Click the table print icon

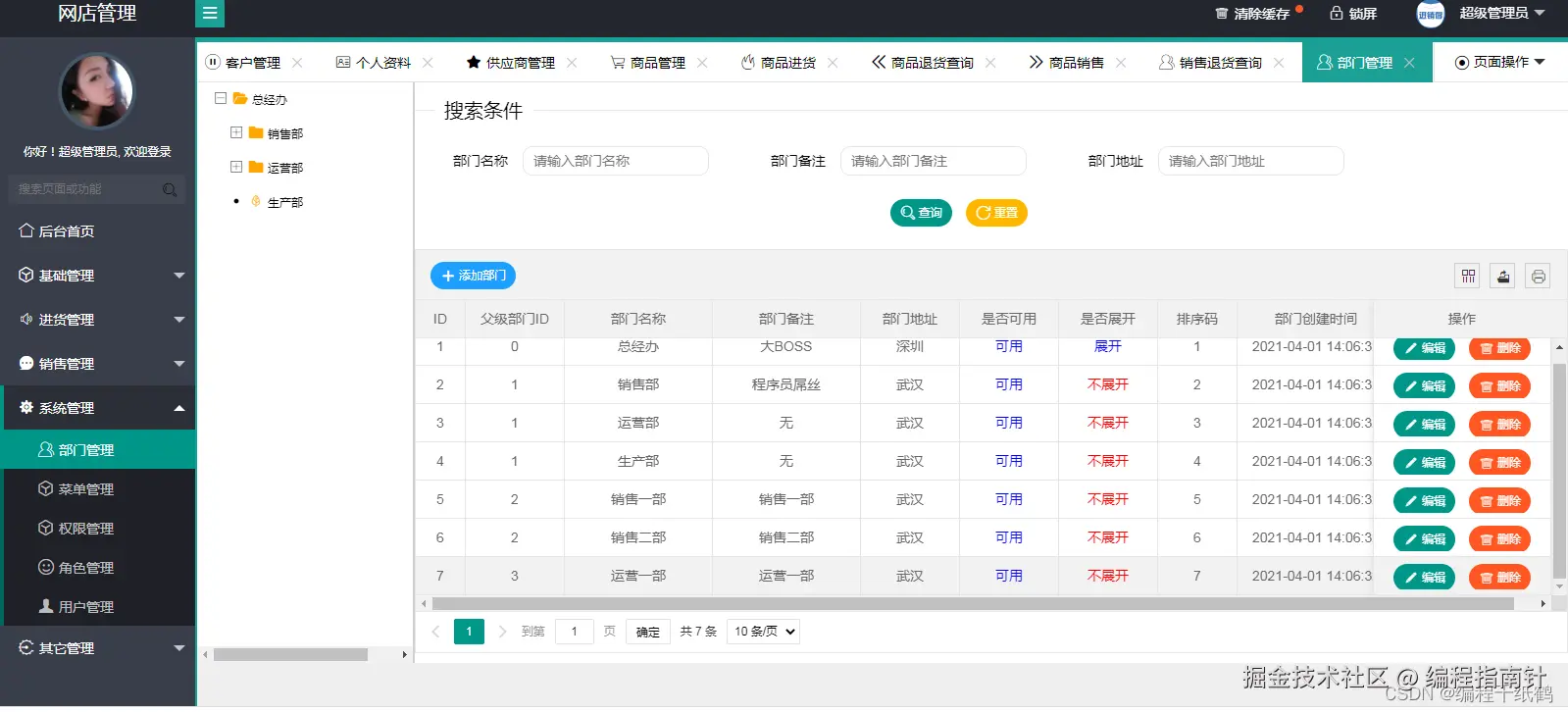pyautogui.click(x=1539, y=277)
